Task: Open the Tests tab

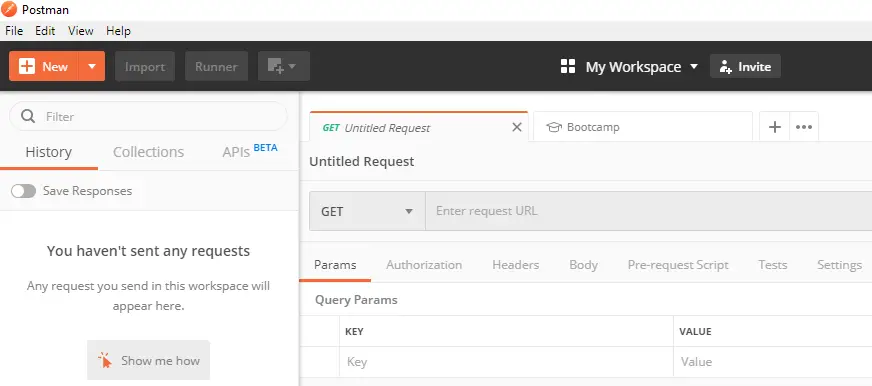Action: 772,265
